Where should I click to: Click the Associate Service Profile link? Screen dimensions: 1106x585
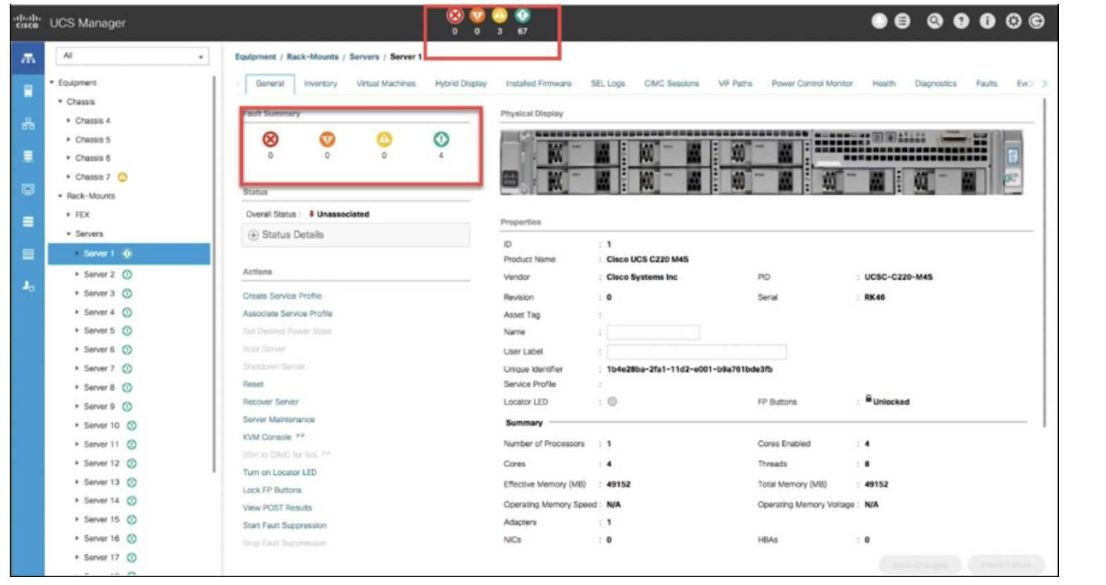287,313
